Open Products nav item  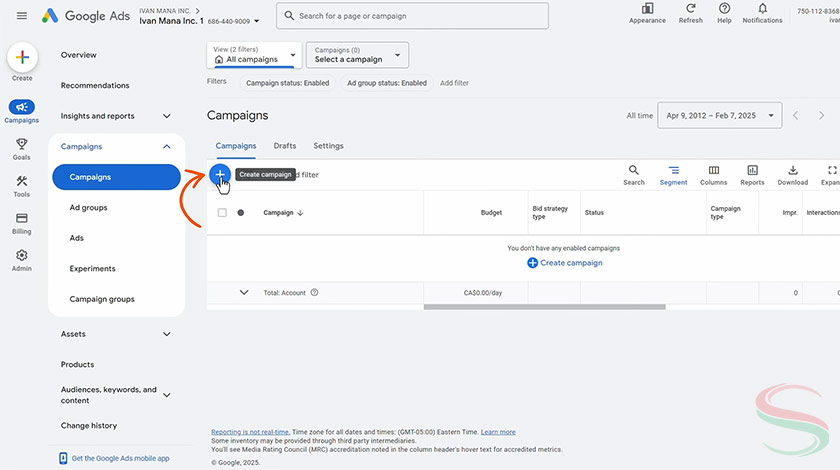[77, 364]
